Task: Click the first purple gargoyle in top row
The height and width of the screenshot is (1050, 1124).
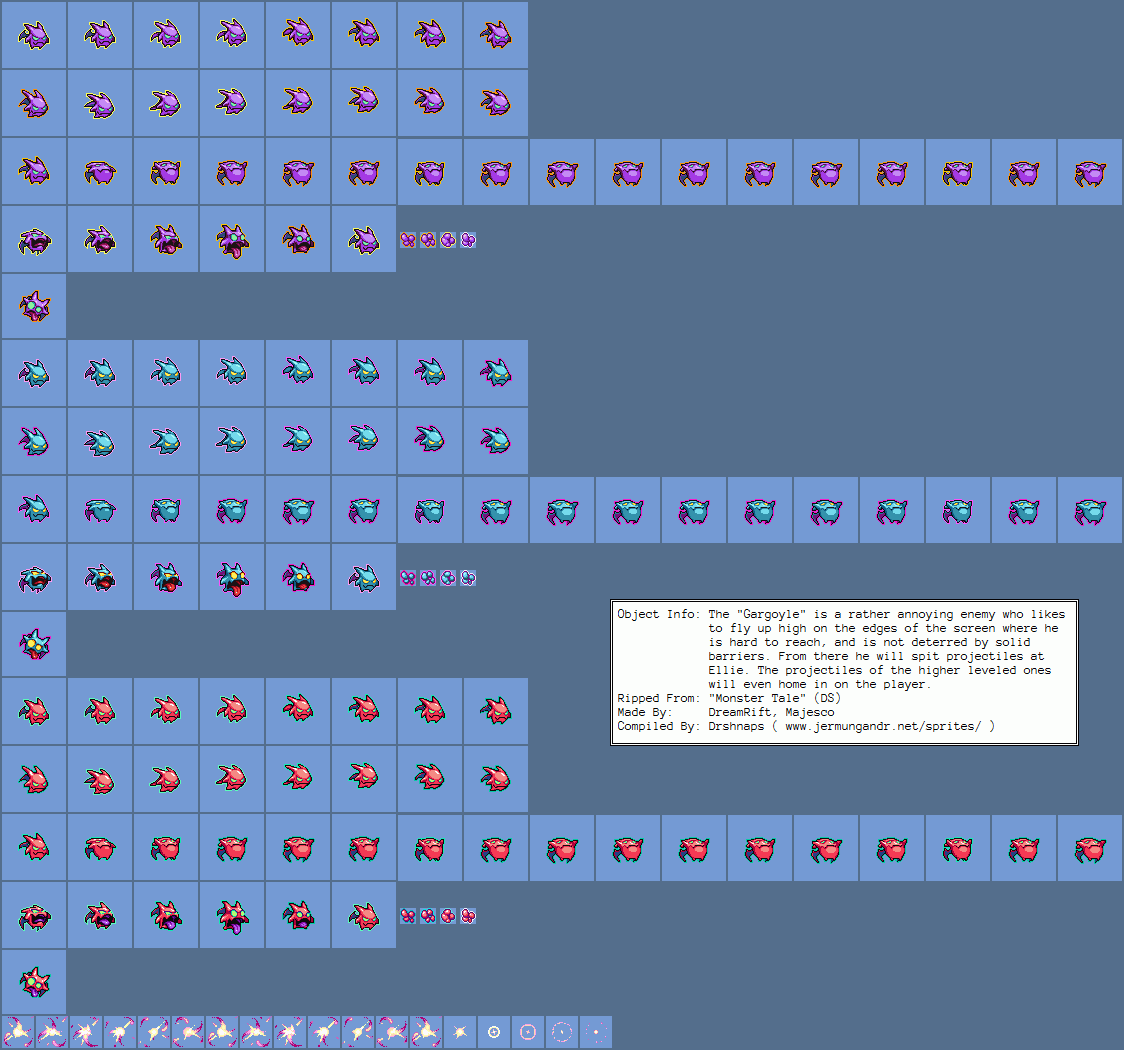Action: click(x=34, y=34)
